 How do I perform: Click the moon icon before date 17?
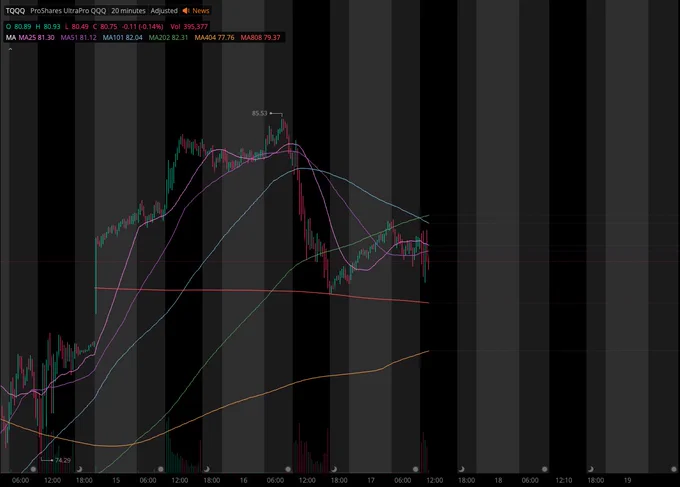click(x=334, y=469)
